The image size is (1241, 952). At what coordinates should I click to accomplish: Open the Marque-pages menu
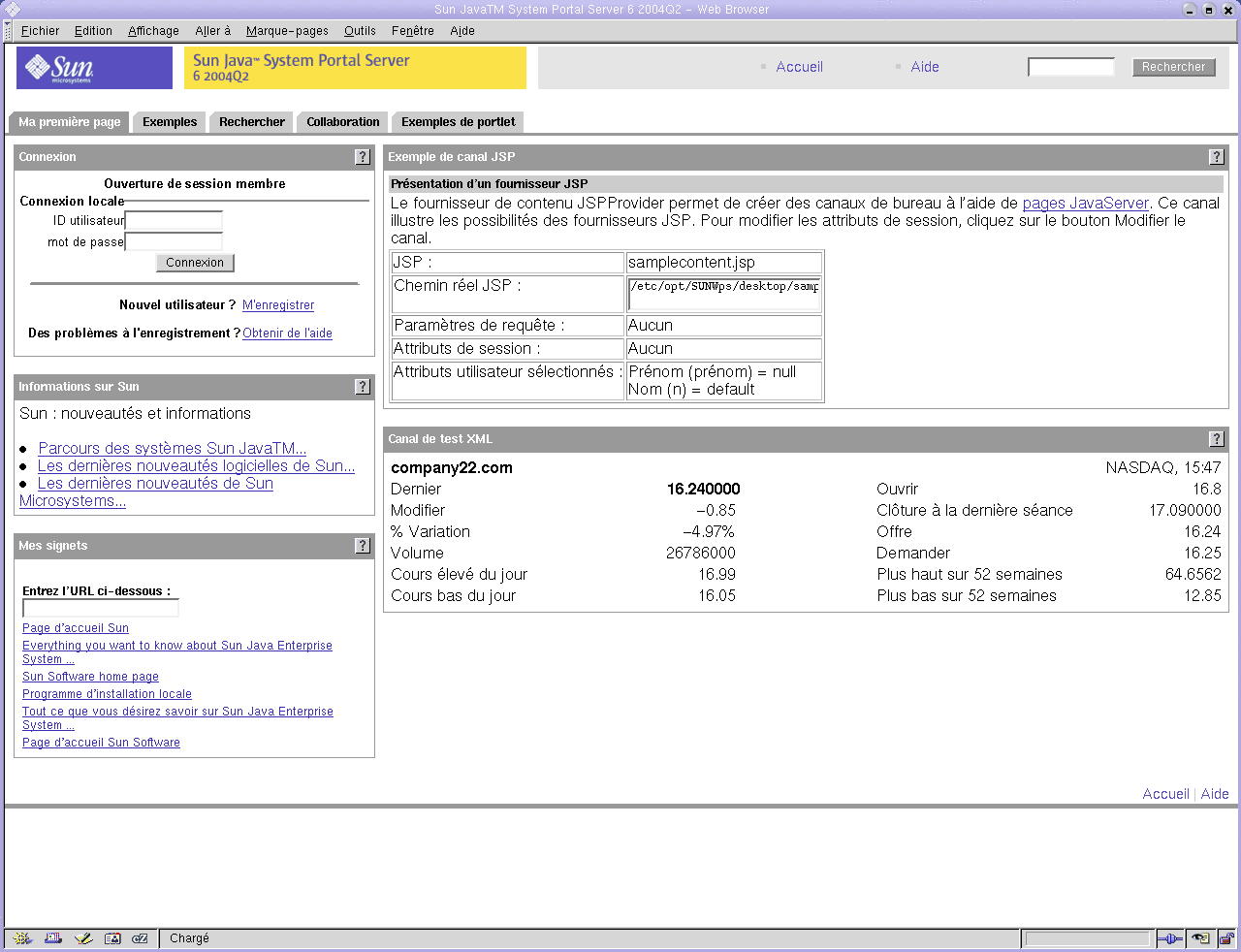(x=287, y=31)
